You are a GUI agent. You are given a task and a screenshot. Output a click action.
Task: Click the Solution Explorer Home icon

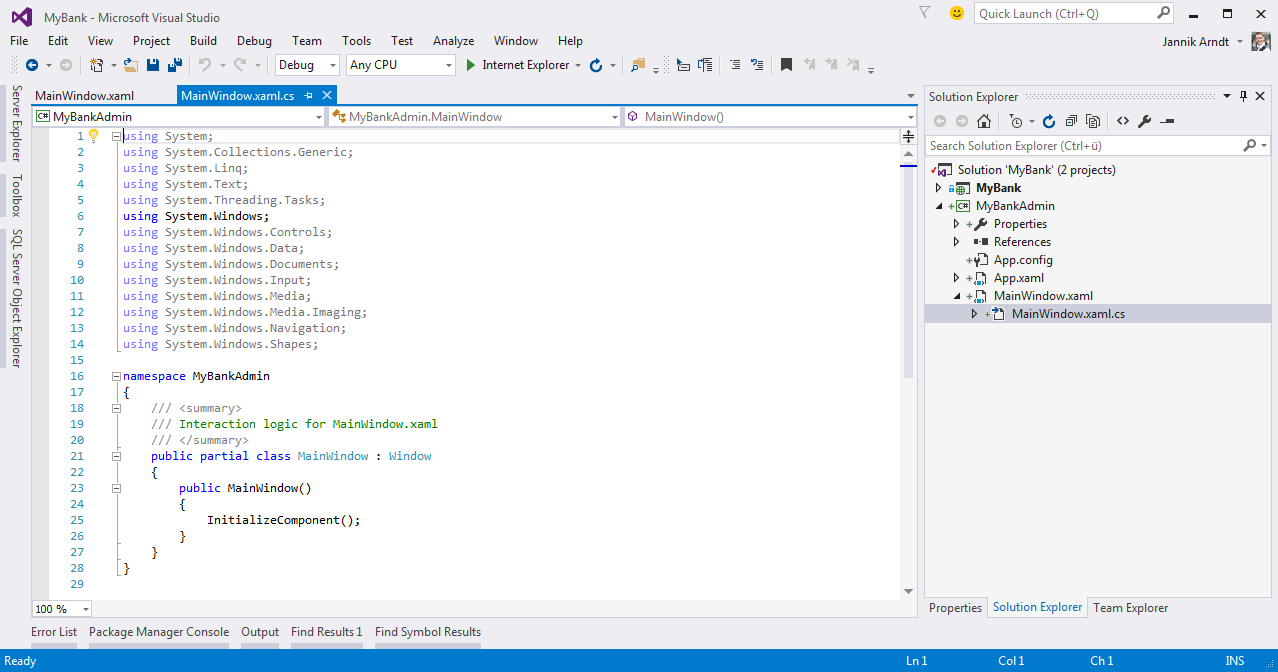coord(984,121)
